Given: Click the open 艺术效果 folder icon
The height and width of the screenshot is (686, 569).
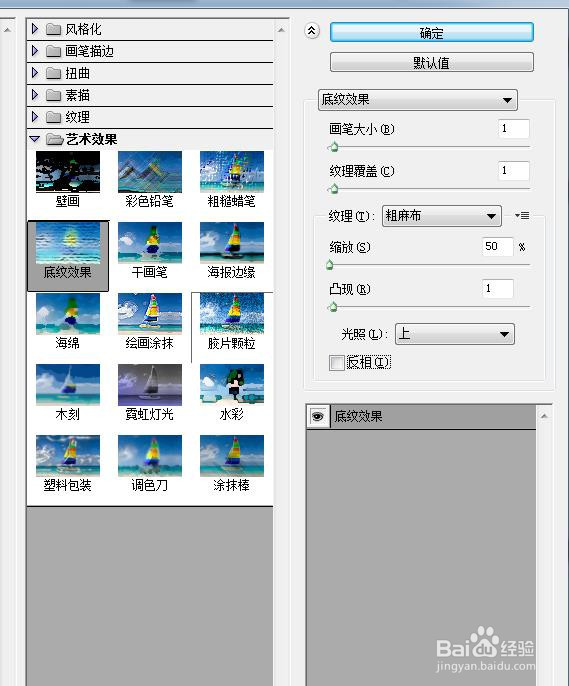Looking at the screenshot, I should pyautogui.click(x=54, y=140).
